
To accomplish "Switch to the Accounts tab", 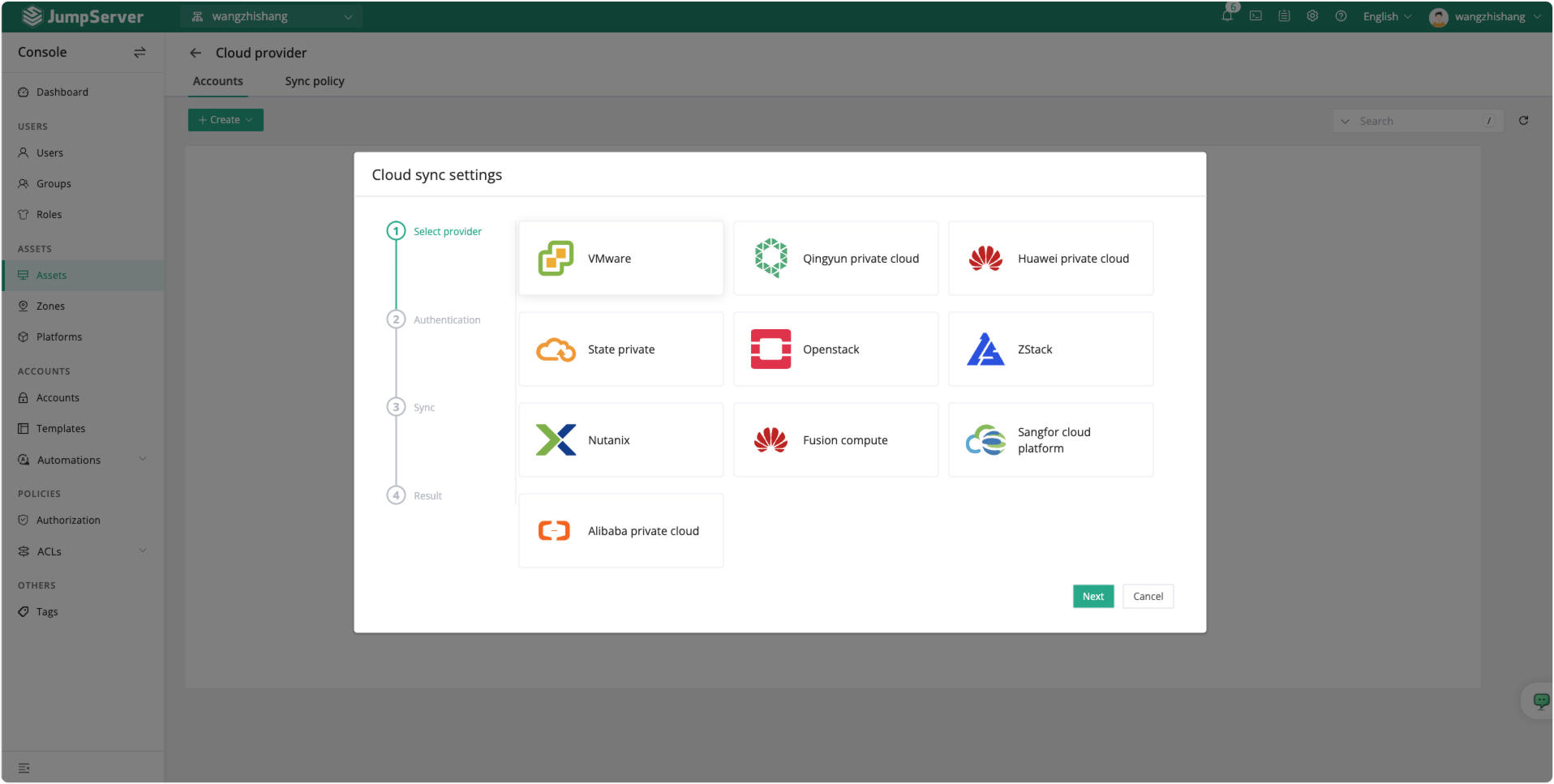I will 217,81.
